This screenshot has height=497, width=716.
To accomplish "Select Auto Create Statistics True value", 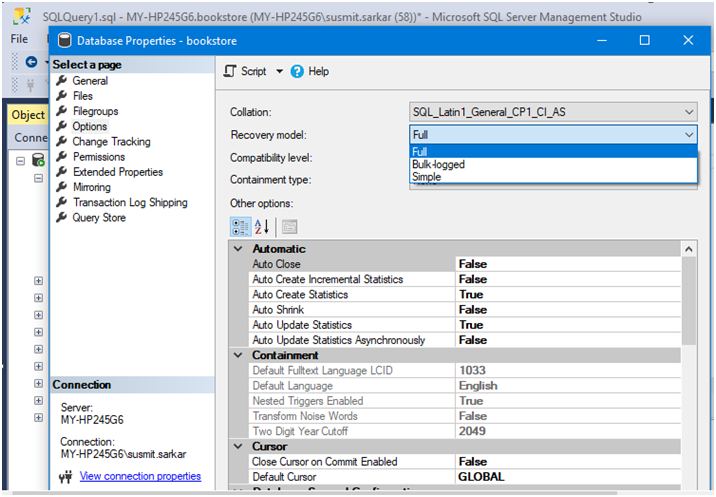I will [x=568, y=295].
